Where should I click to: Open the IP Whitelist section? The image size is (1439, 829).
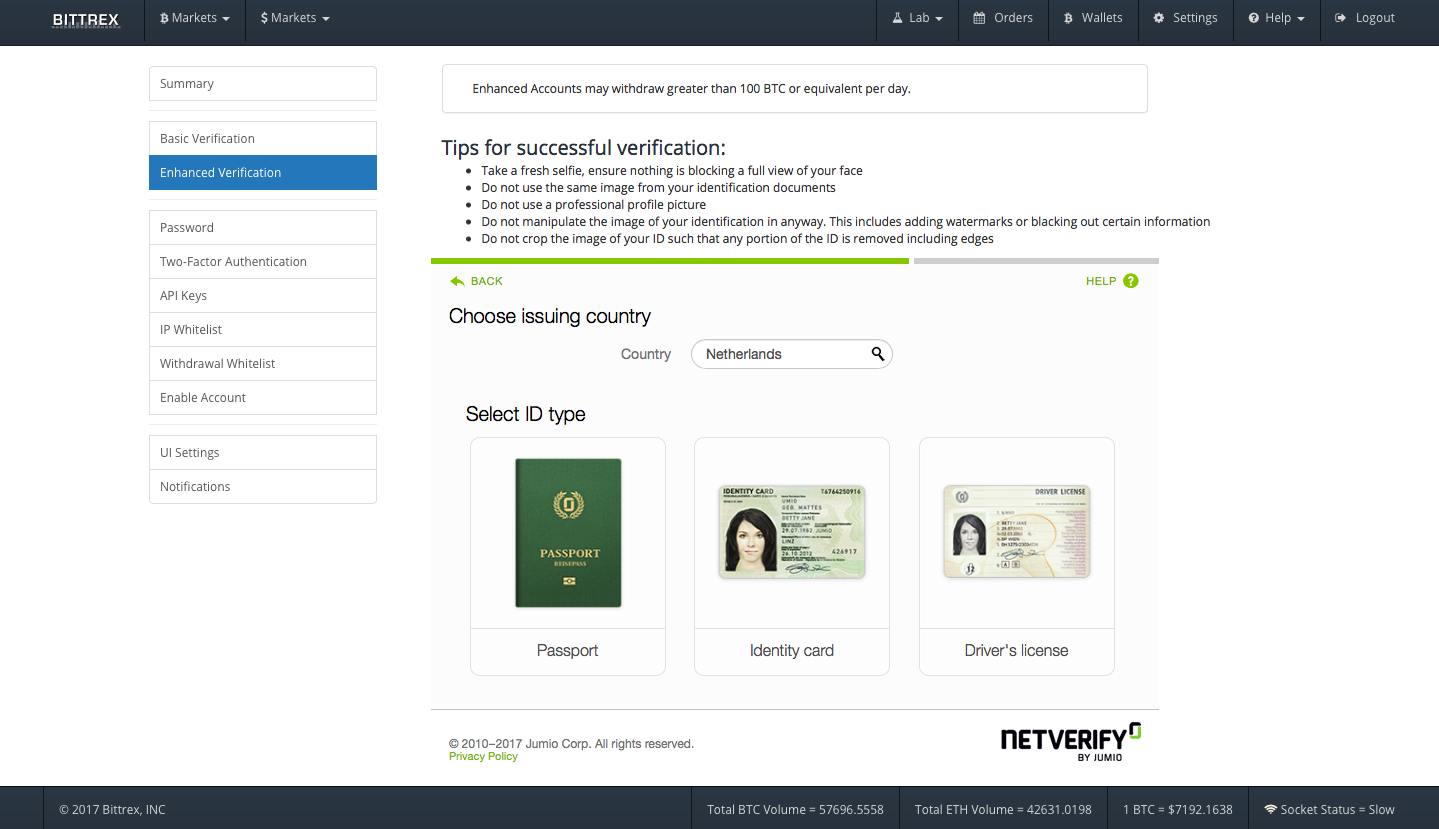pyautogui.click(x=263, y=329)
